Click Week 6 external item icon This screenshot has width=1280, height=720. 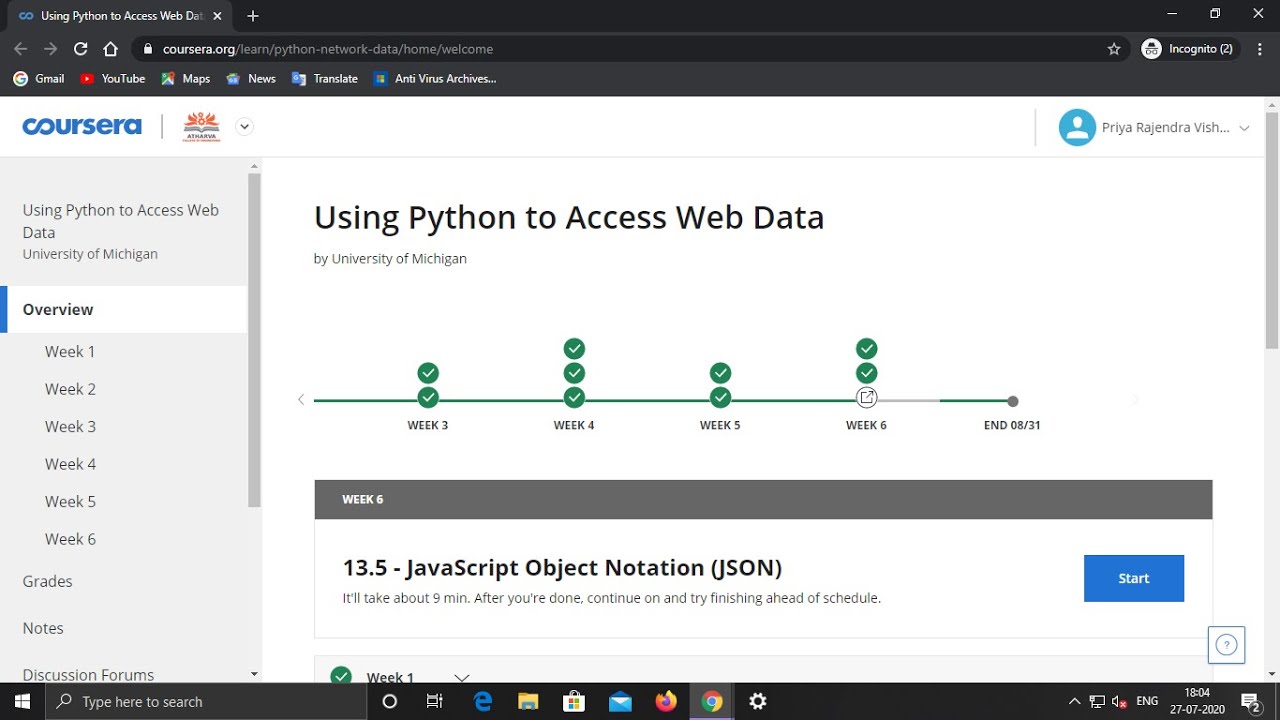coord(867,398)
